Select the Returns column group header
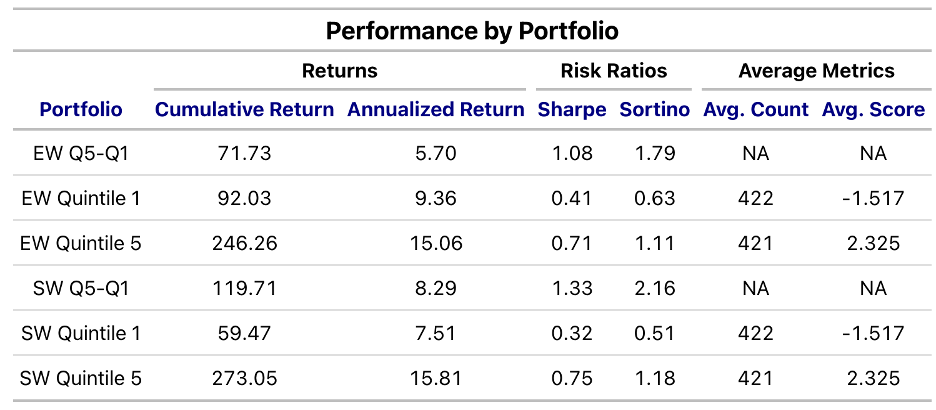 pyautogui.click(x=340, y=71)
